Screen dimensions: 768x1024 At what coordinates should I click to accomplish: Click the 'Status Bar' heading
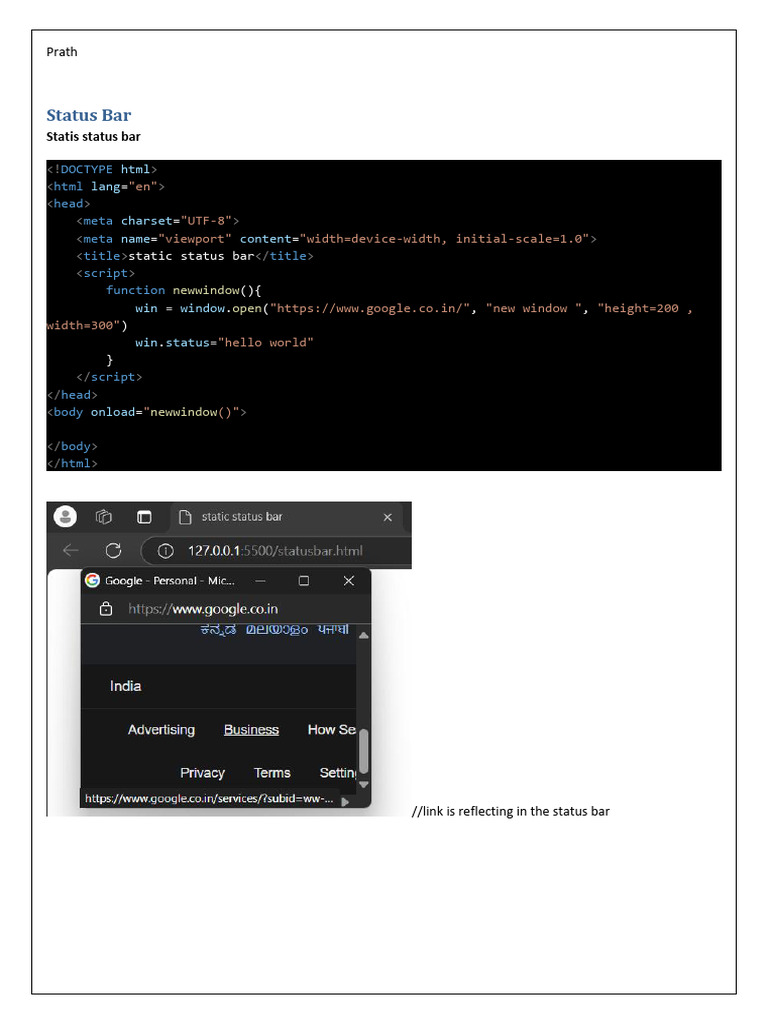(89, 116)
